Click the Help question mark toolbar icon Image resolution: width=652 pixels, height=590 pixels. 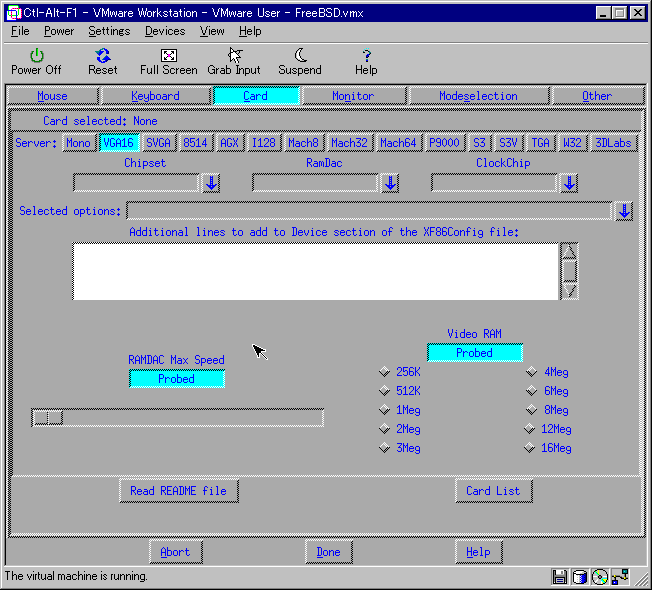coord(366,62)
